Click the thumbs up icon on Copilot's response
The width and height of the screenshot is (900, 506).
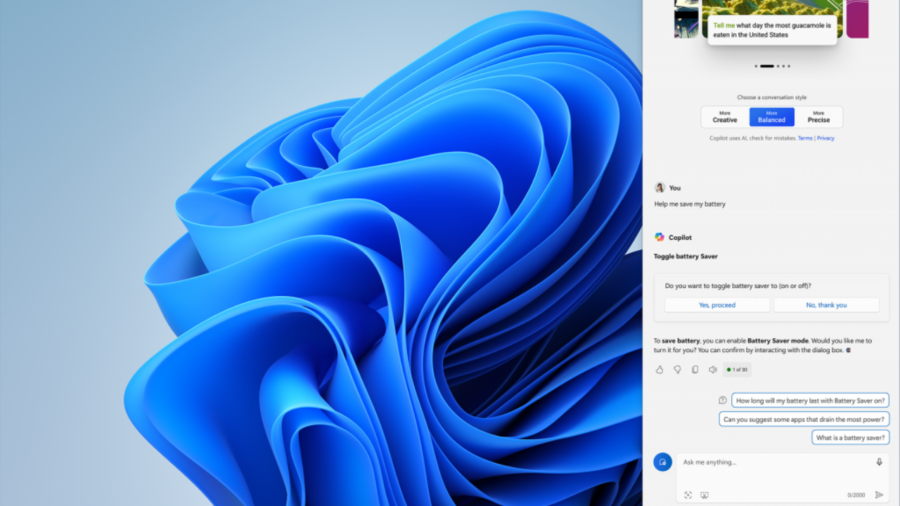[660, 369]
